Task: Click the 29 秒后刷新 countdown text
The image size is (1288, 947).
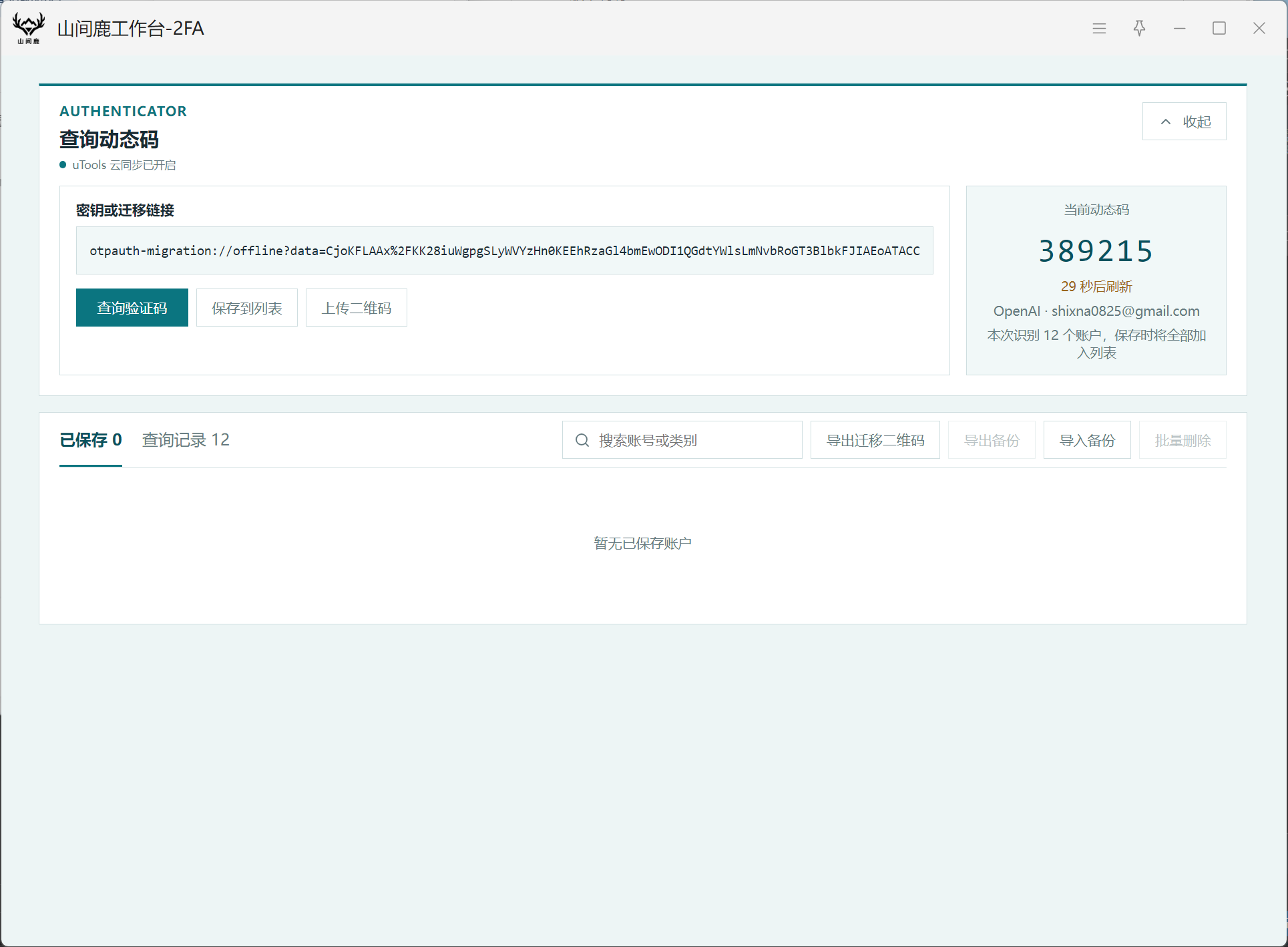Action: [1096, 287]
